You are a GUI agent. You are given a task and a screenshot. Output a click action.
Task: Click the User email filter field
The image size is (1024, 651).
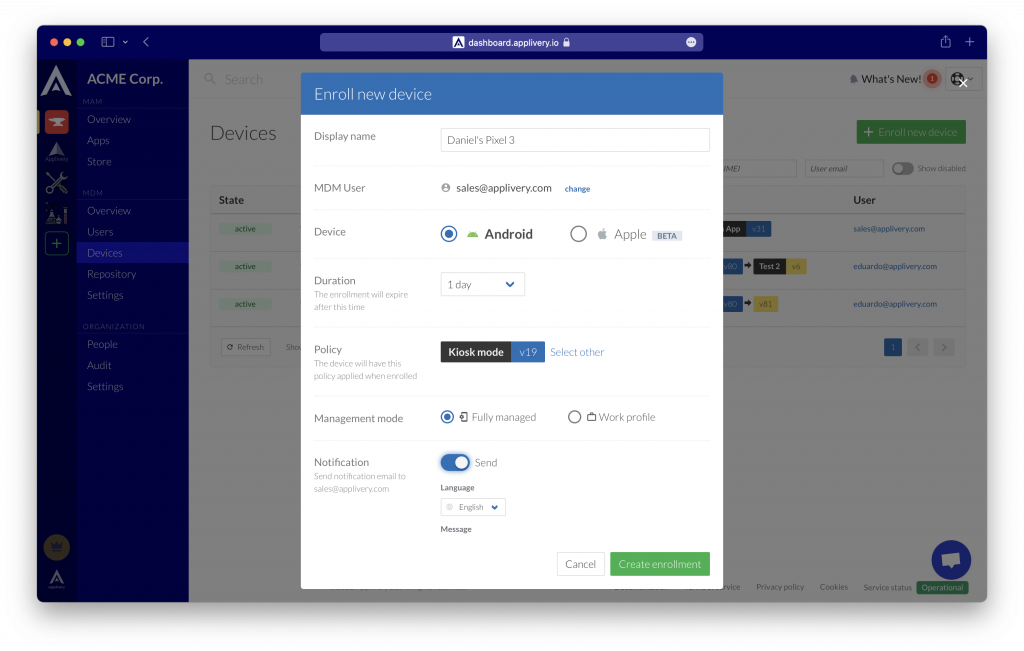(844, 168)
